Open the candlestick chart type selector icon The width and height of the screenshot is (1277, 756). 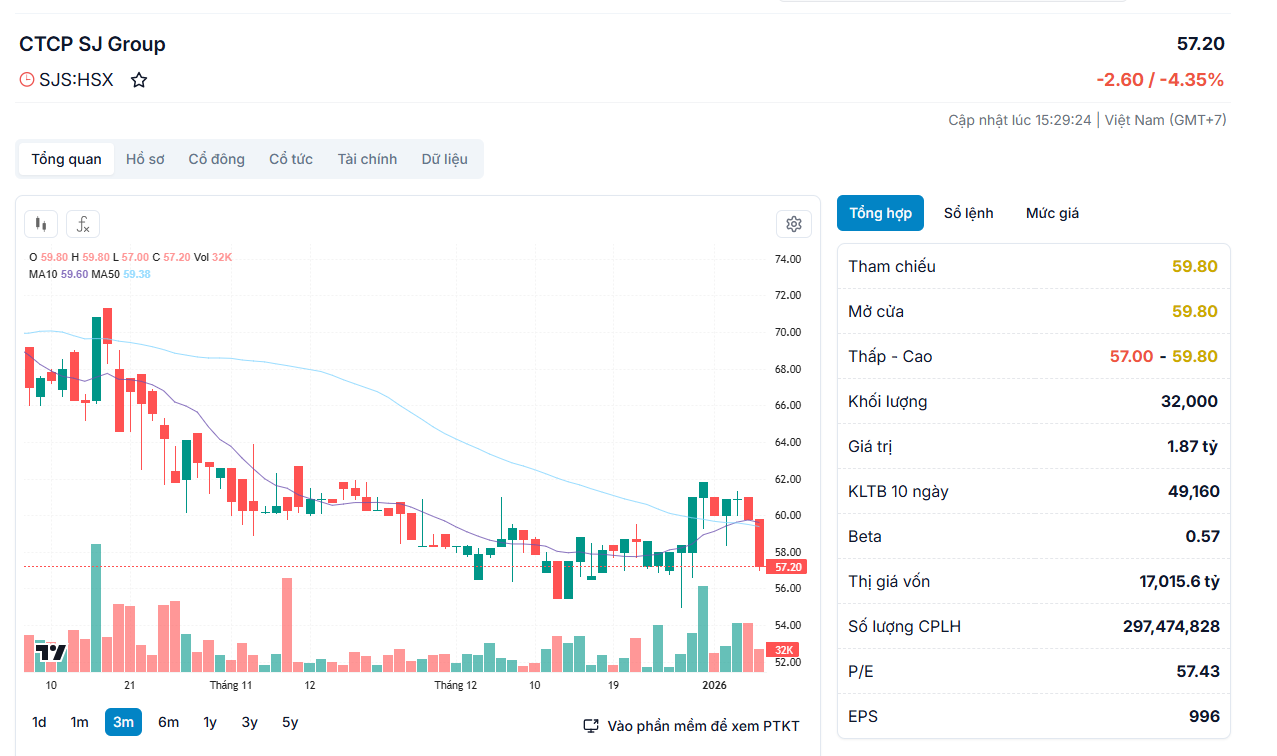40,223
